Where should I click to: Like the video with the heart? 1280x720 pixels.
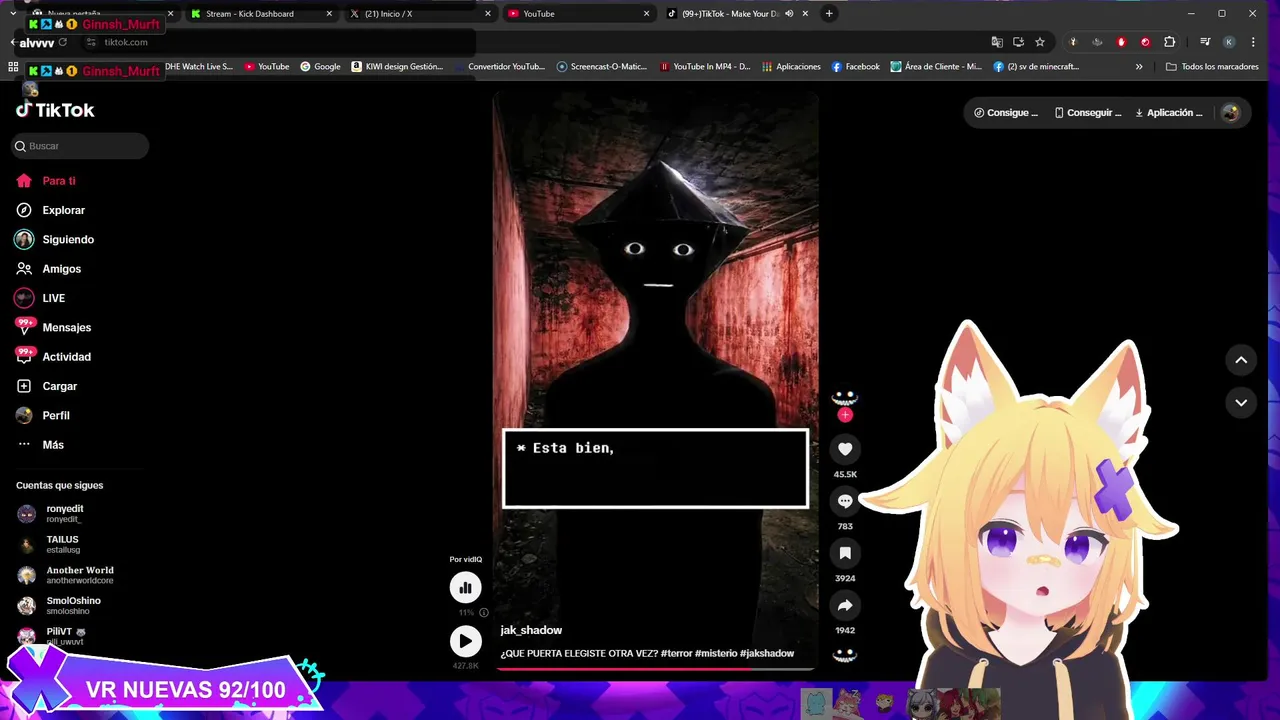845,450
